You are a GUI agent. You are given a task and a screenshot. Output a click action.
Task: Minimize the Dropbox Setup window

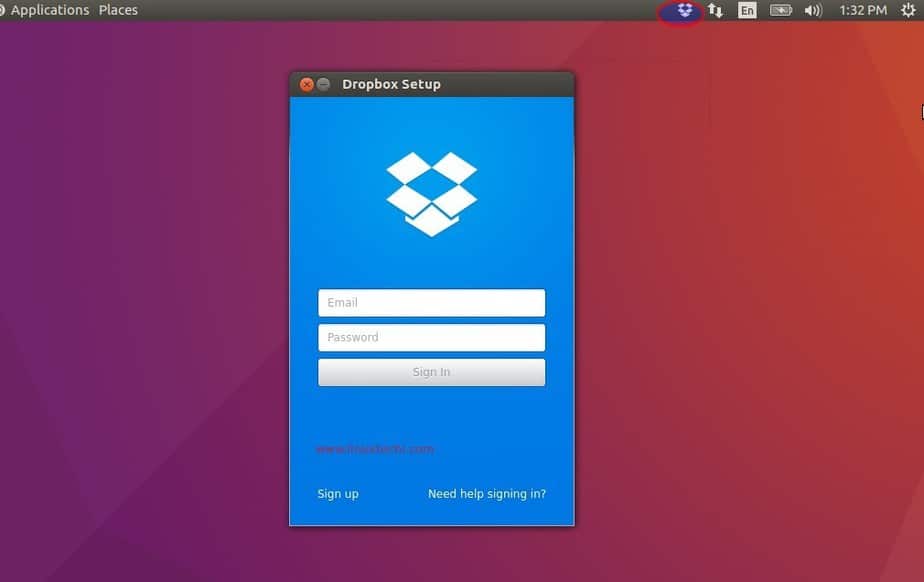324,84
